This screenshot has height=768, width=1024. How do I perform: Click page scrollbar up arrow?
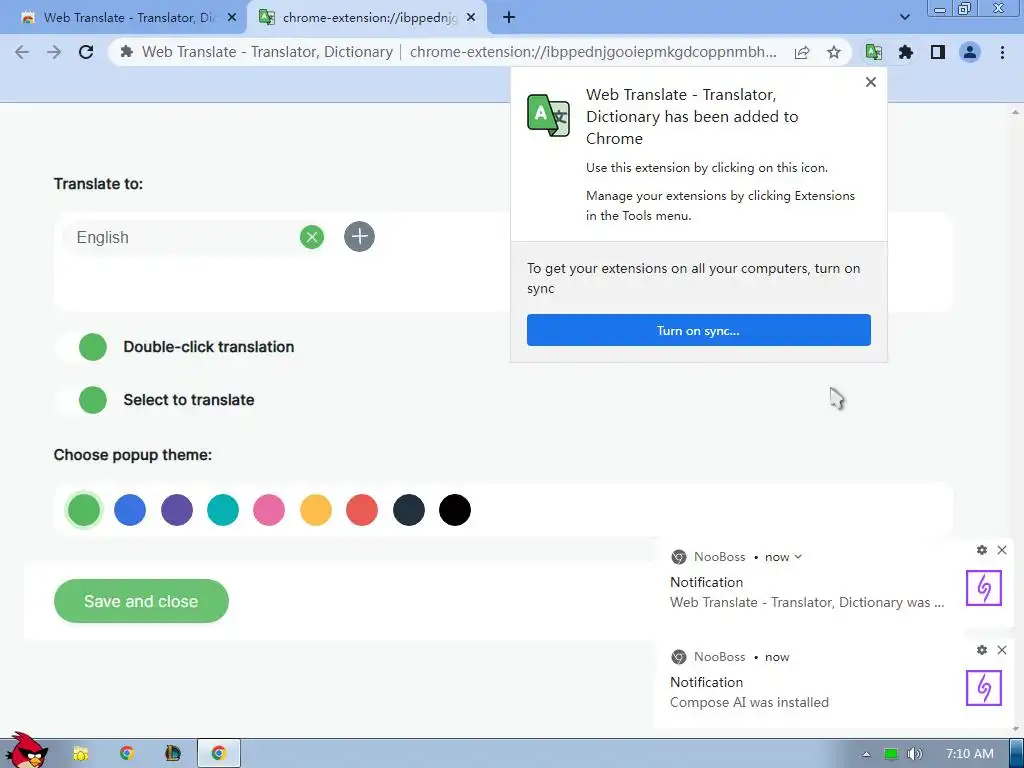1015,112
